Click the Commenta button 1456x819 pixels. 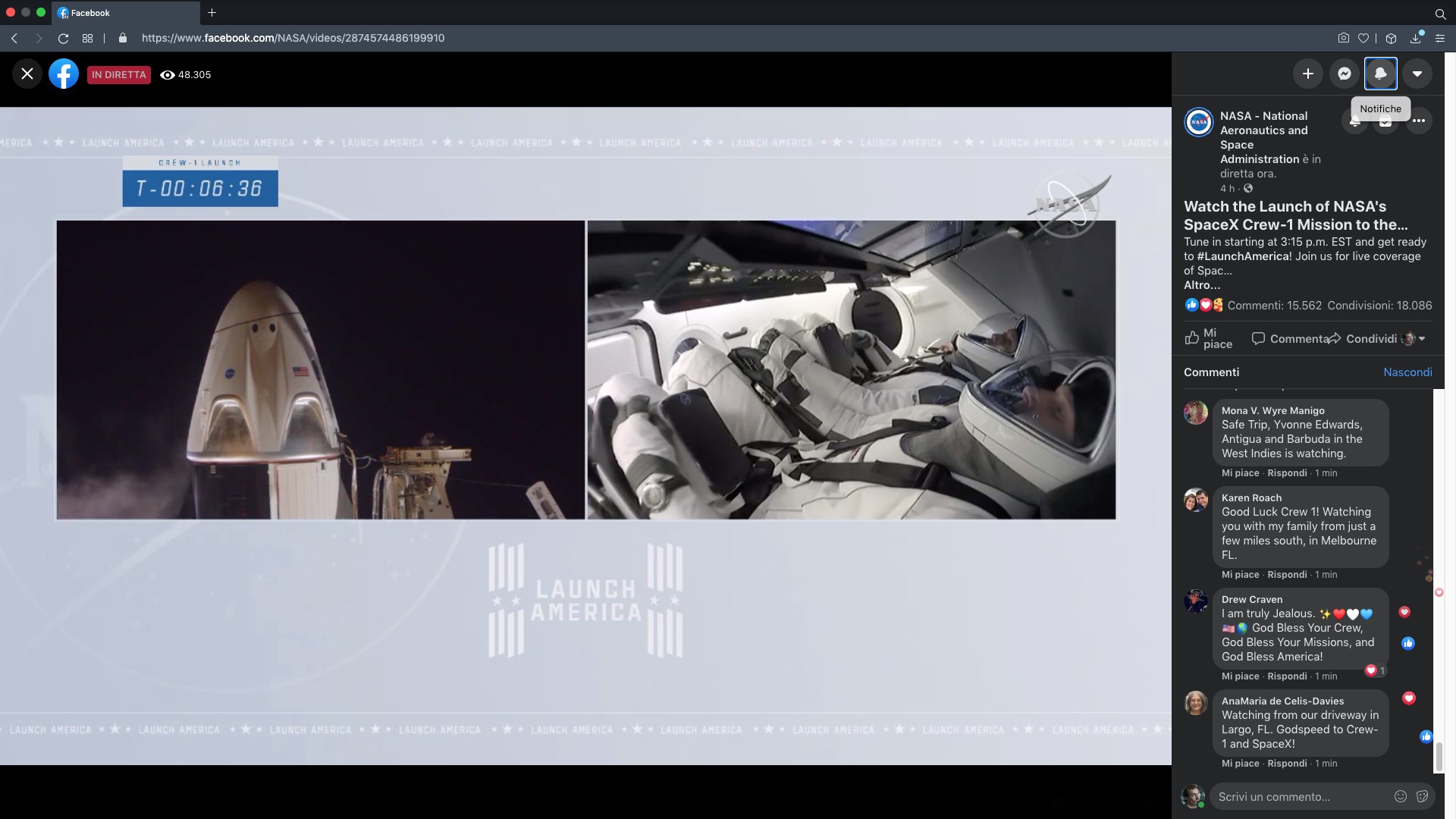tap(1289, 338)
